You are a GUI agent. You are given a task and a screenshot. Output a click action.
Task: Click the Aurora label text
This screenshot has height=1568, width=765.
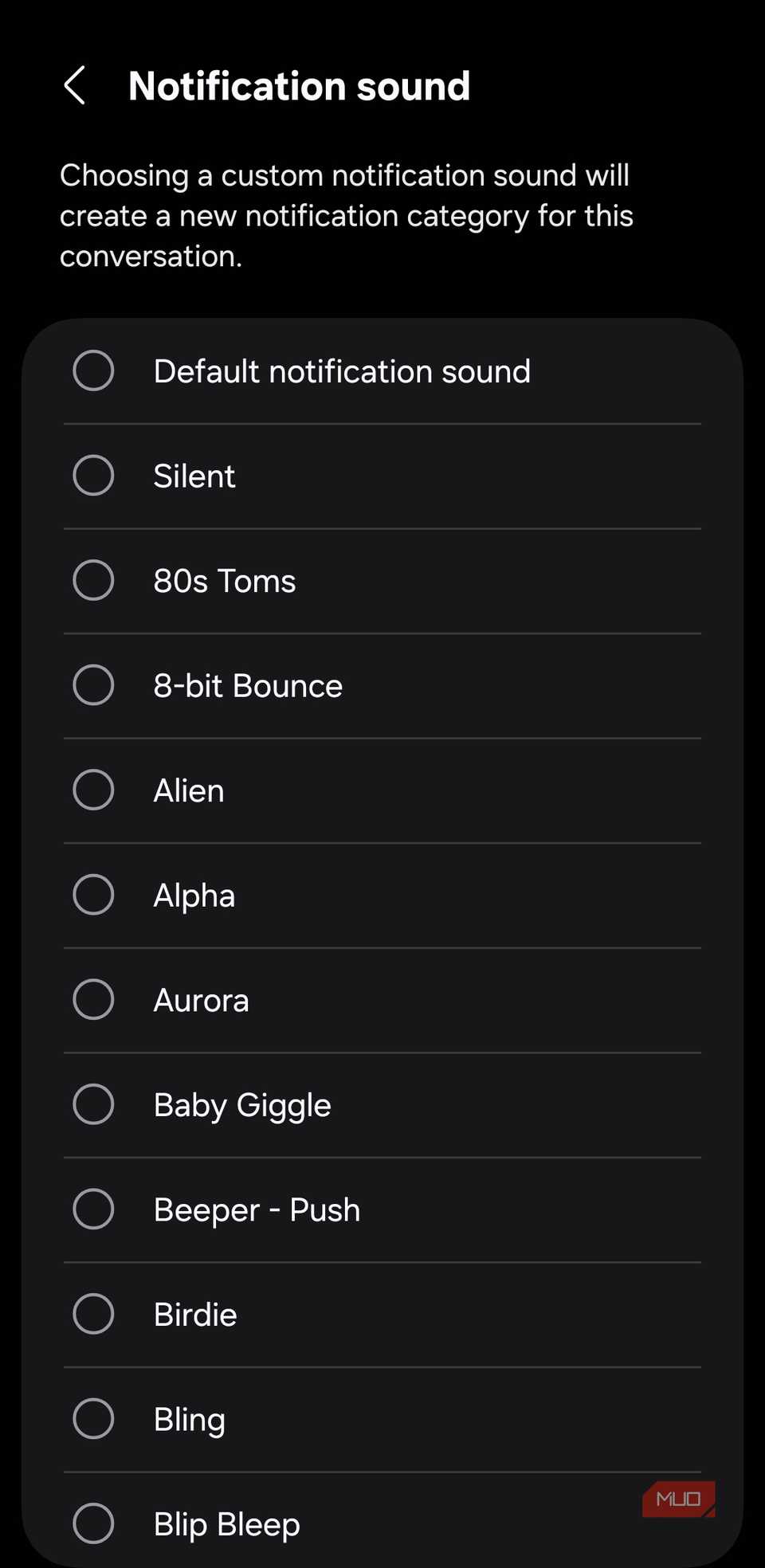200,999
